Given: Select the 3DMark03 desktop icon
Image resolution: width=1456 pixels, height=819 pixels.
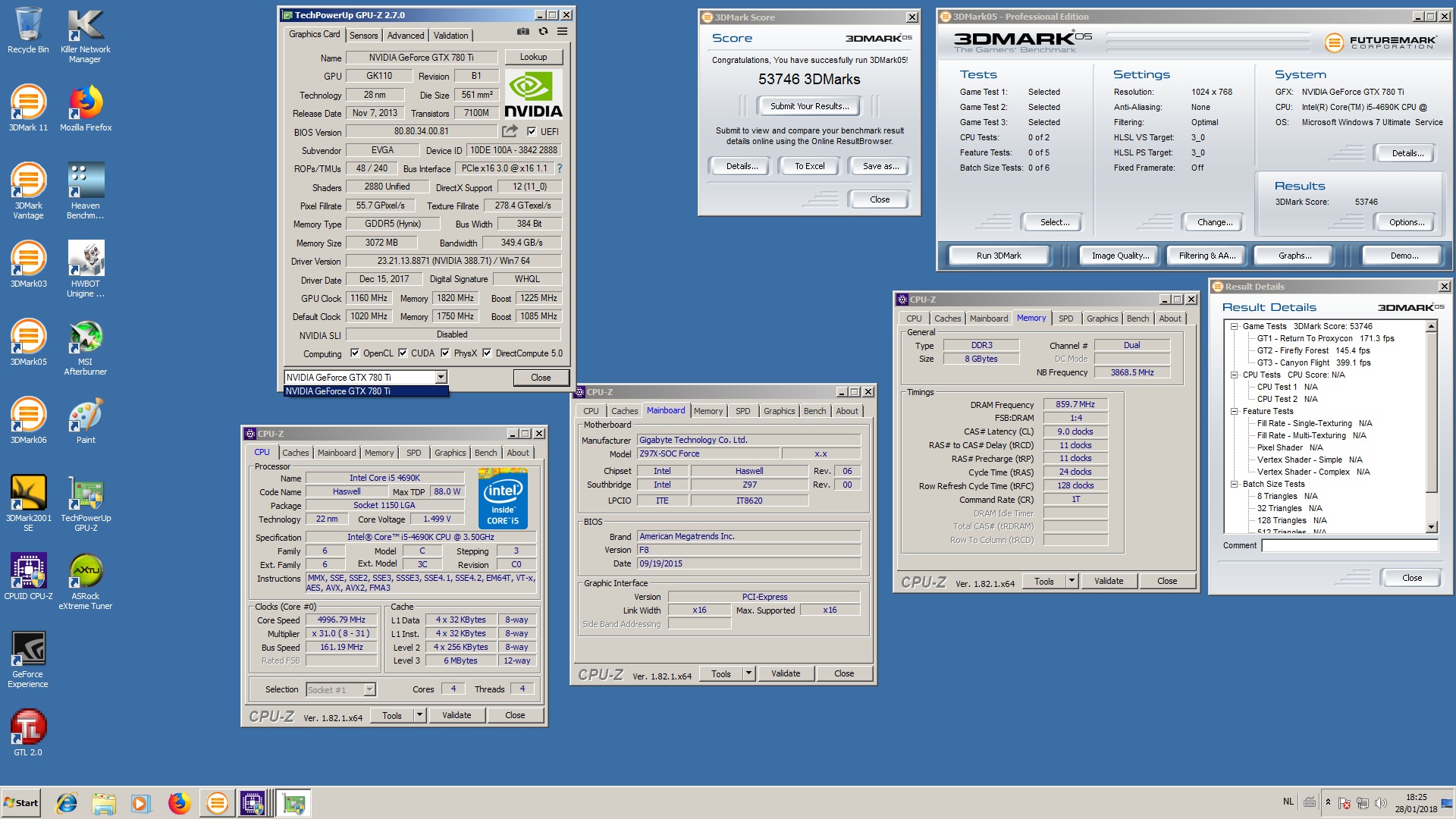Looking at the screenshot, I should (x=28, y=265).
